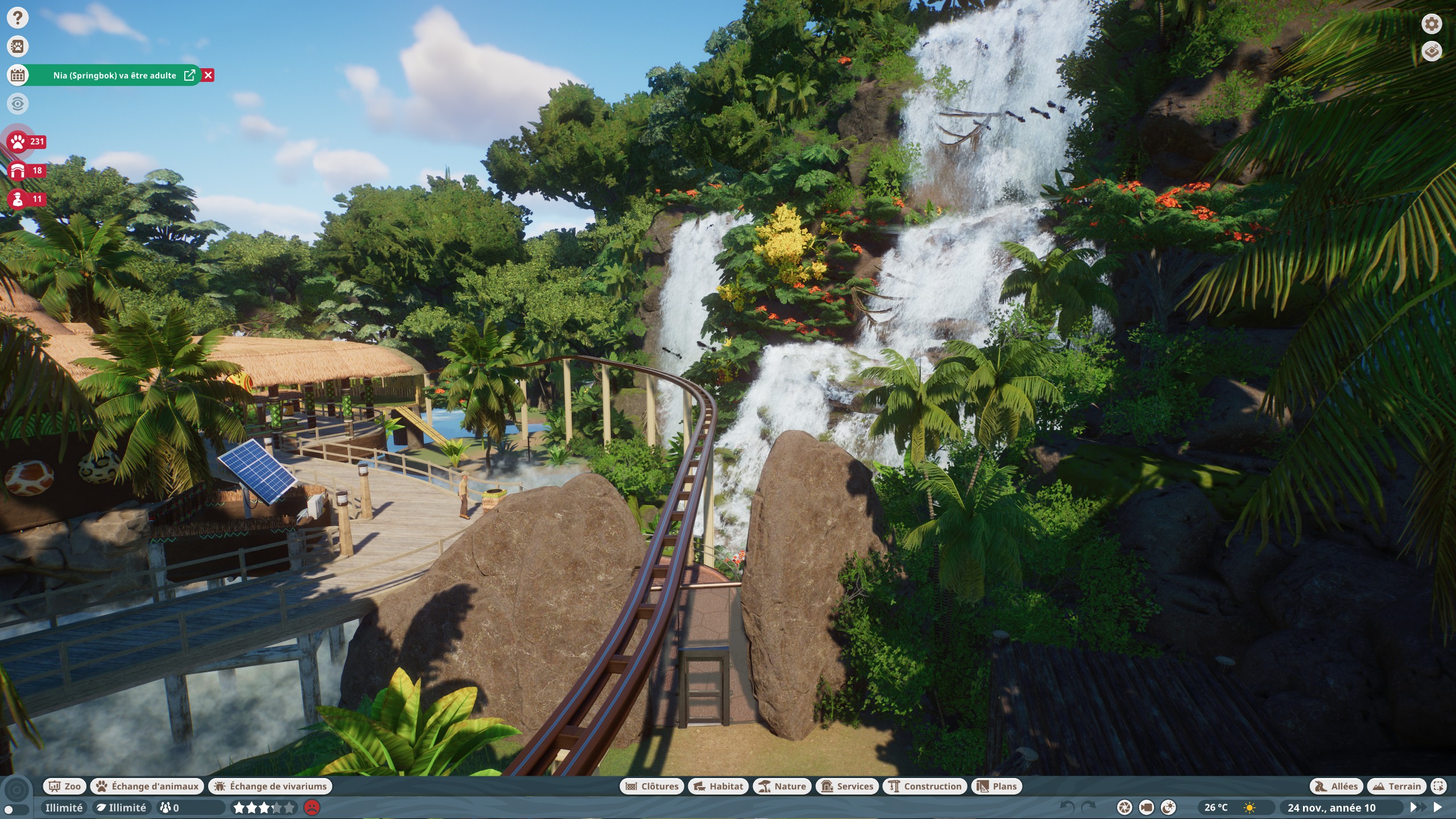
Task: Open the Construction build tab
Action: [x=925, y=786]
